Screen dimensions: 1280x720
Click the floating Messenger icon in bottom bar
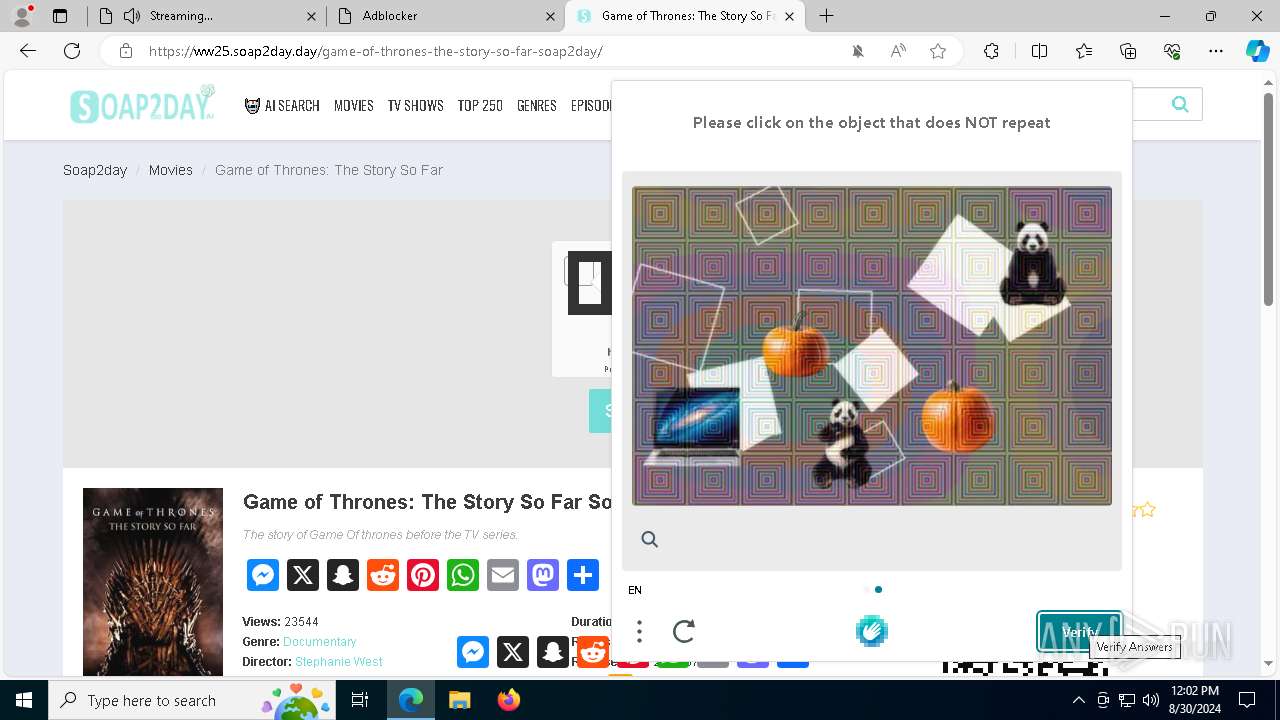pyautogui.click(x=473, y=652)
